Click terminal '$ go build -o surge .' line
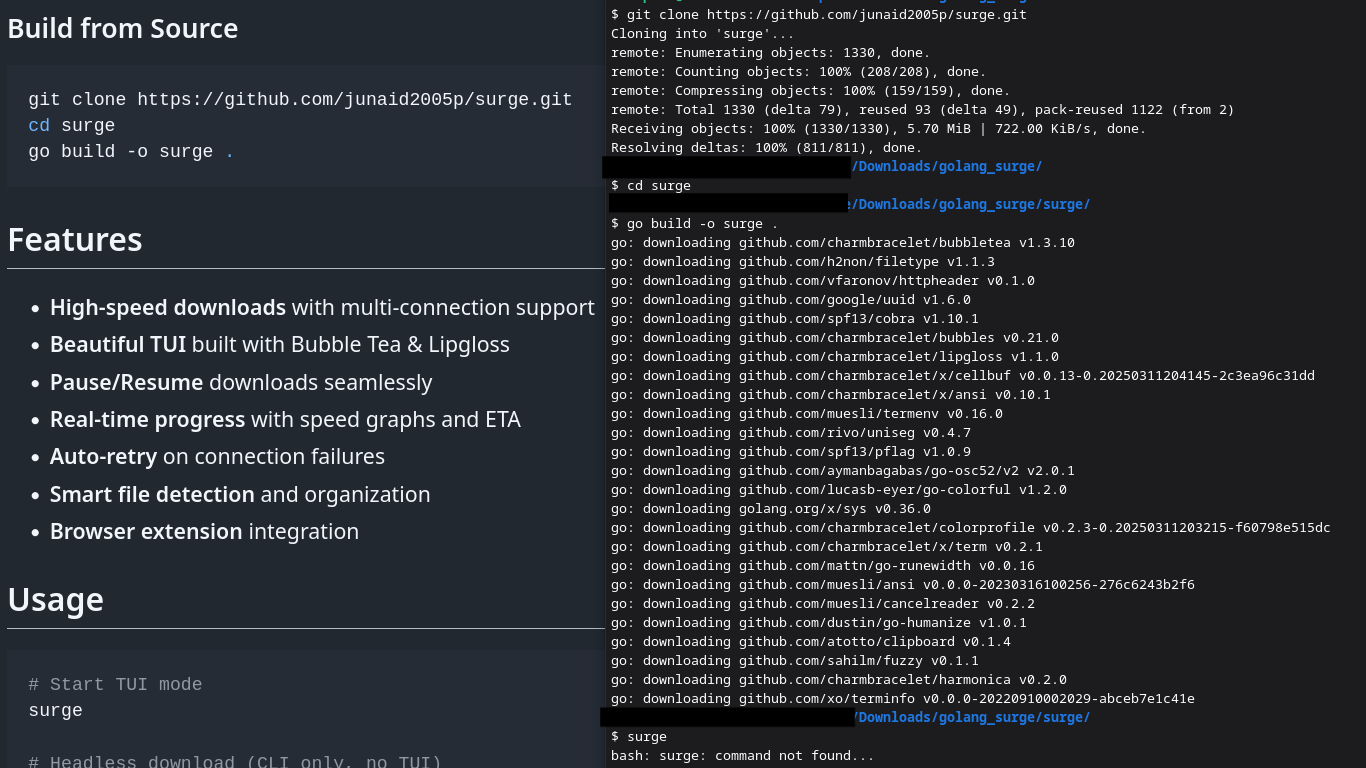 pyautogui.click(x=694, y=224)
